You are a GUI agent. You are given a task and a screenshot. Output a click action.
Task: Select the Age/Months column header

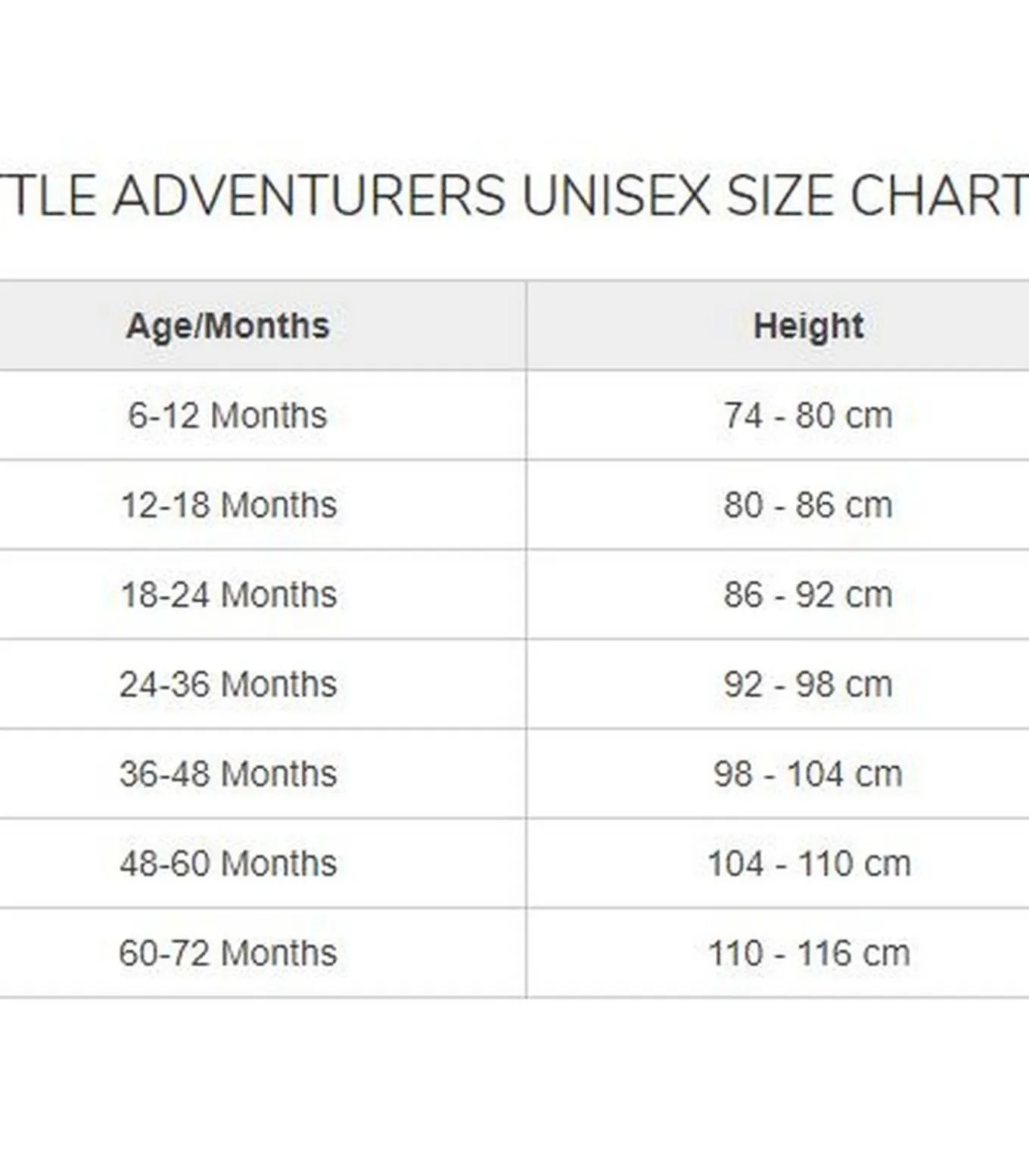pos(228,326)
